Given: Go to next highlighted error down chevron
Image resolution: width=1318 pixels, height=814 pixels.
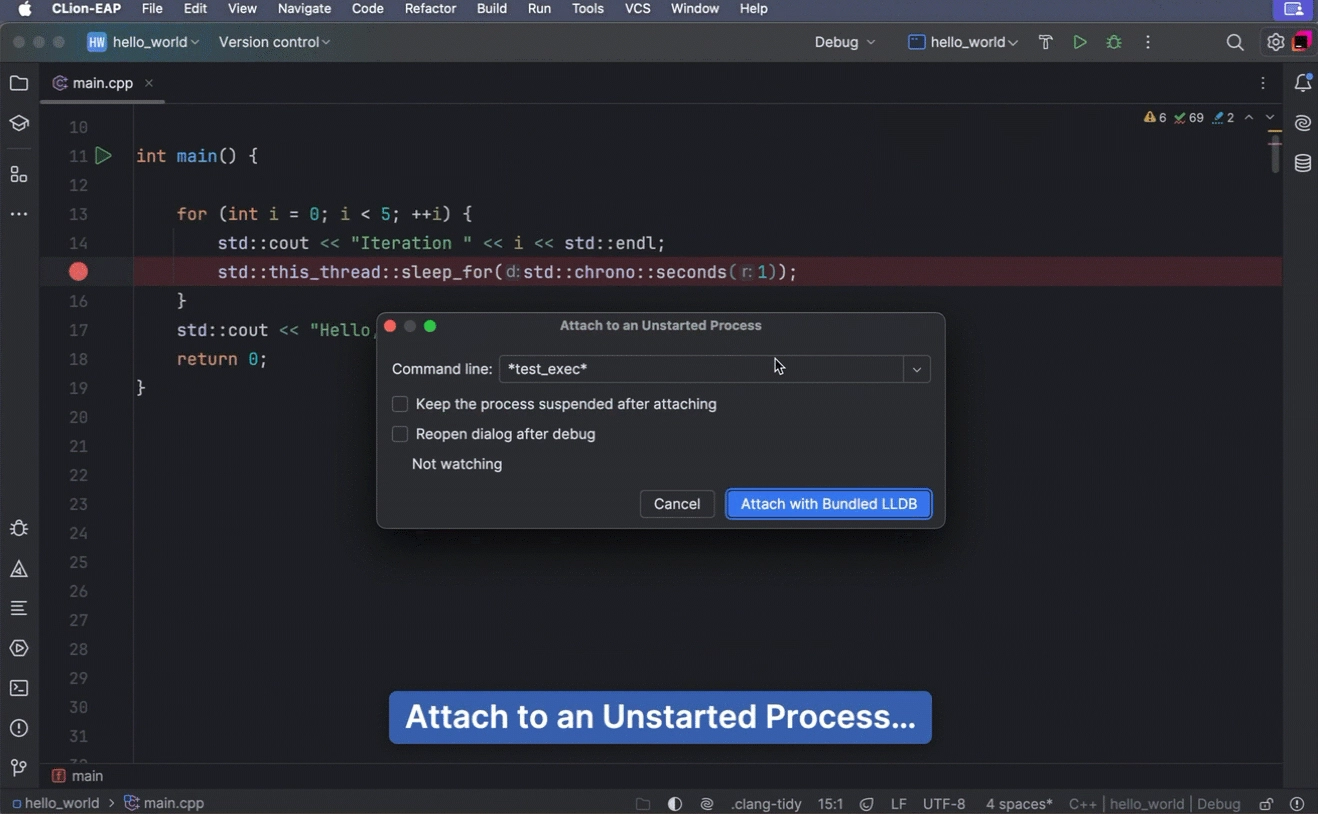Looking at the screenshot, I should pos(1270,118).
